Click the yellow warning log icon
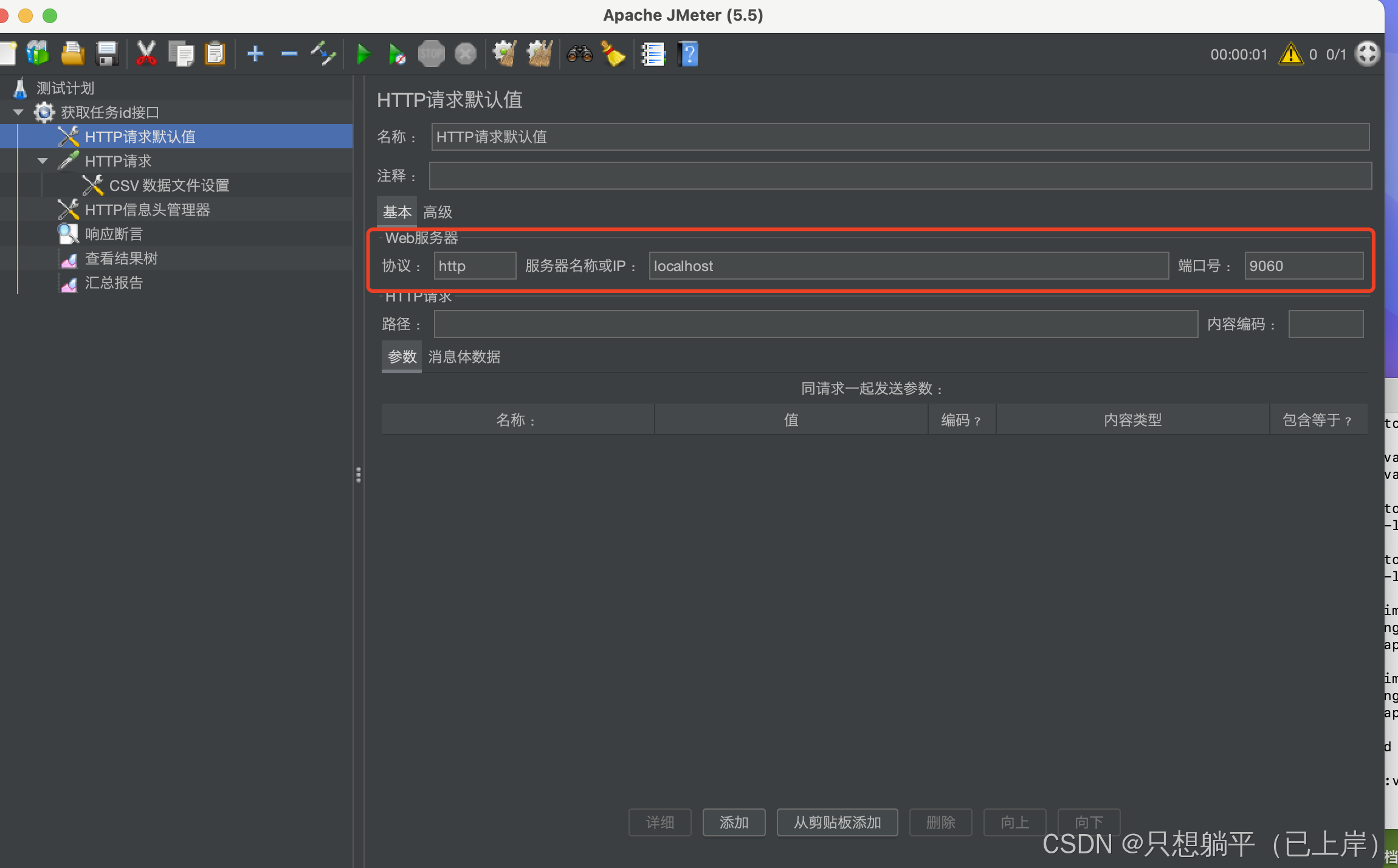Image resolution: width=1398 pixels, height=868 pixels. coord(1290,54)
